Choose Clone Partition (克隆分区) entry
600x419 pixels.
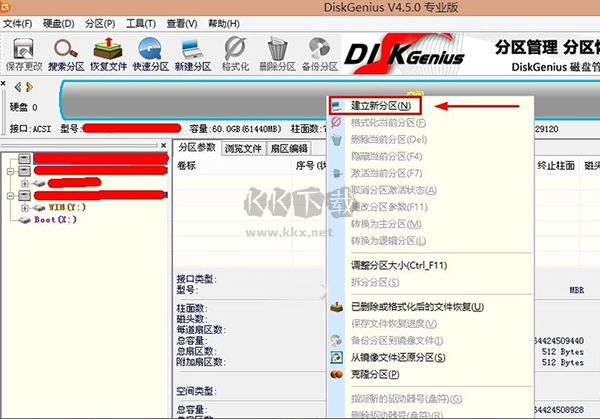click(375, 374)
